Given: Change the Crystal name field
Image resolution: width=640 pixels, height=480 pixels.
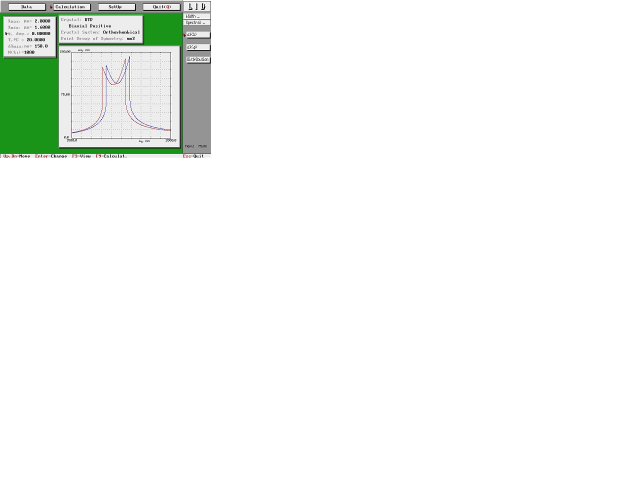Looking at the screenshot, I should 89,19.
